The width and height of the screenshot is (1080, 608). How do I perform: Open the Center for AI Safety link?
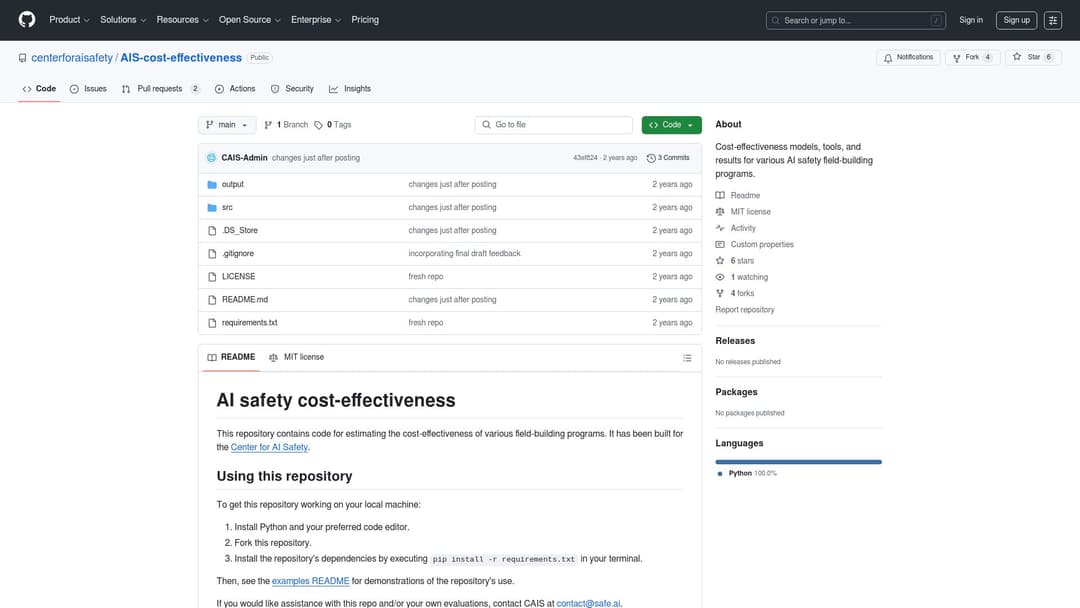pyautogui.click(x=269, y=448)
